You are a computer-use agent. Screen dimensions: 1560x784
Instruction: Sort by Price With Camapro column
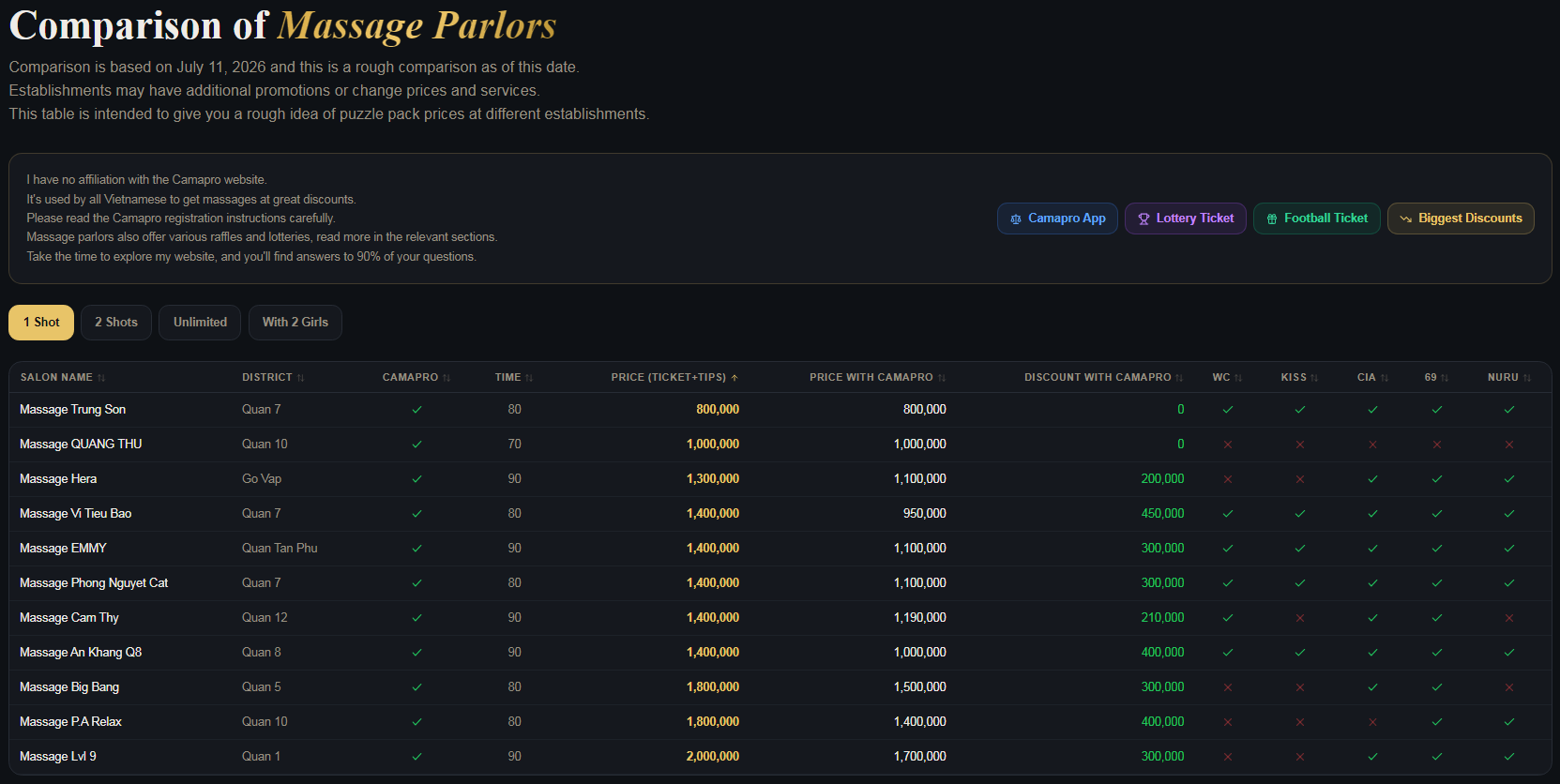(878, 377)
